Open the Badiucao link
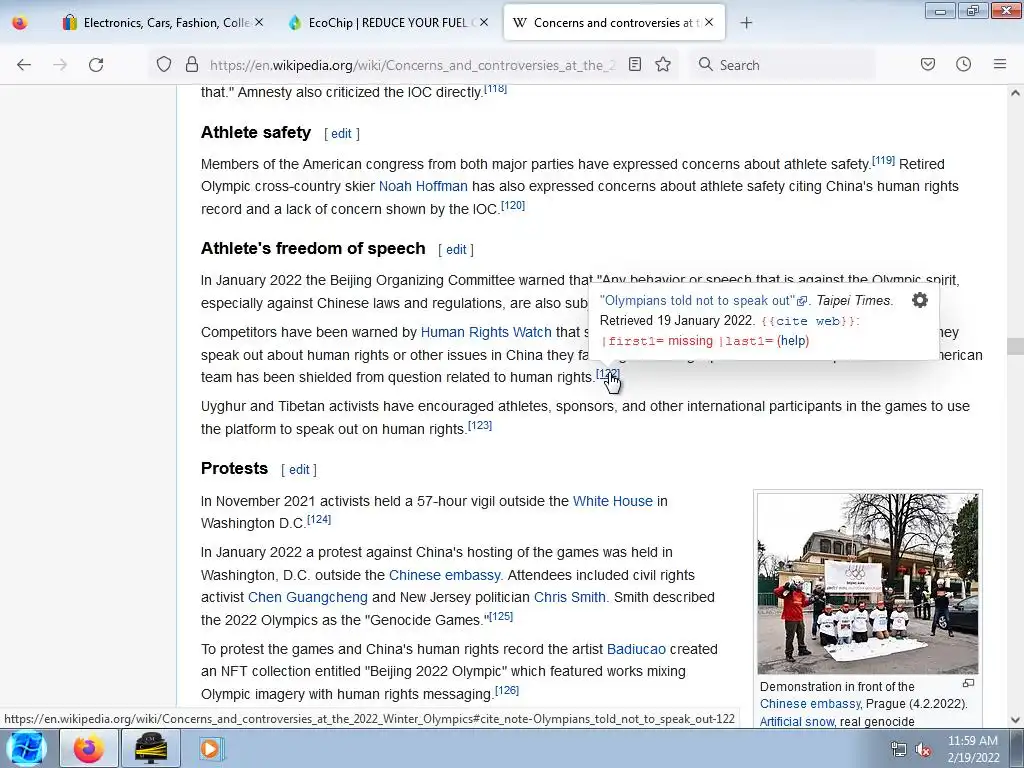 (636, 649)
